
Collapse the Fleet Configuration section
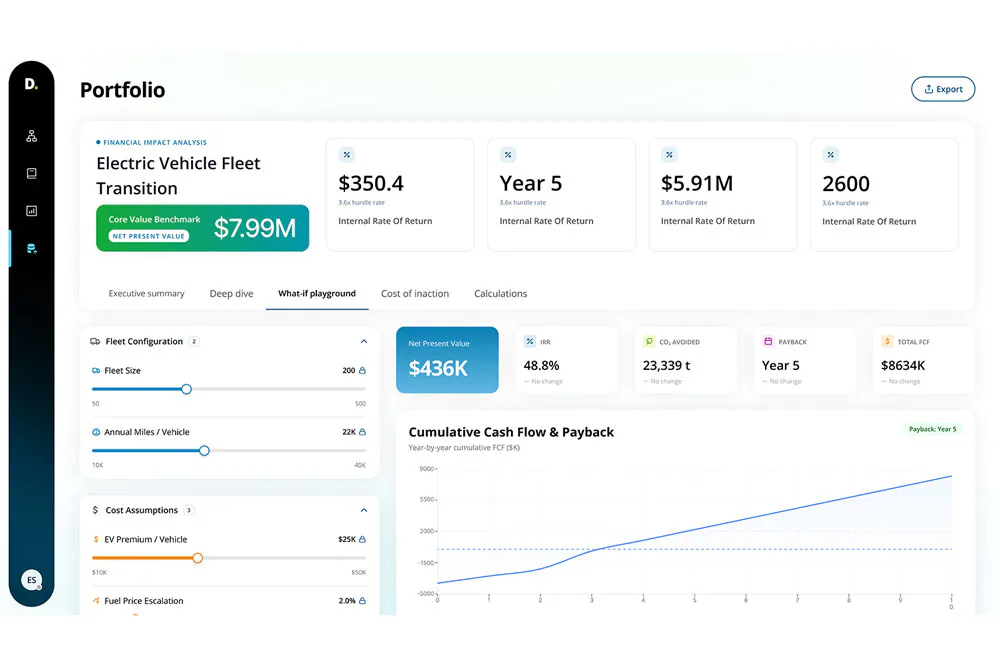point(364,342)
